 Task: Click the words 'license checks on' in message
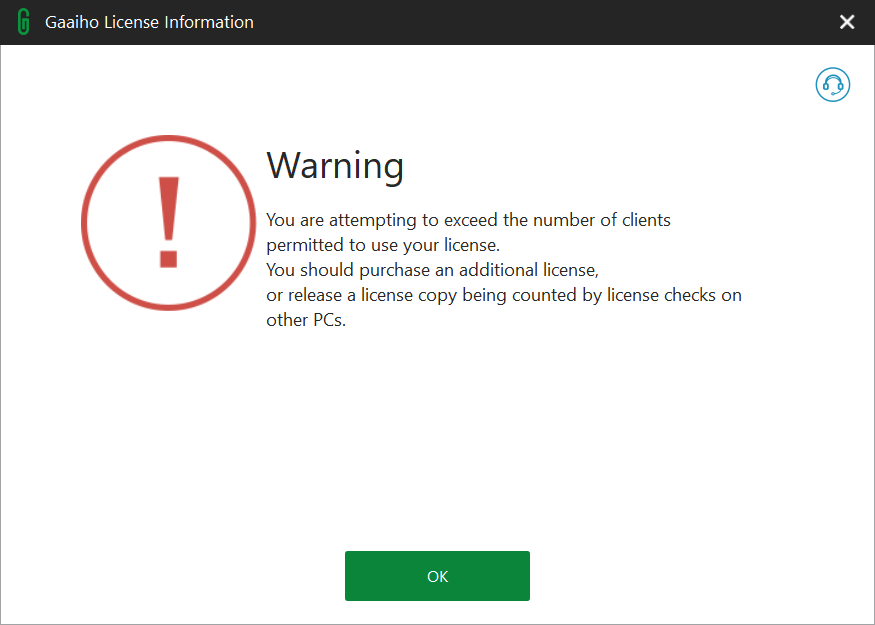tap(674, 295)
